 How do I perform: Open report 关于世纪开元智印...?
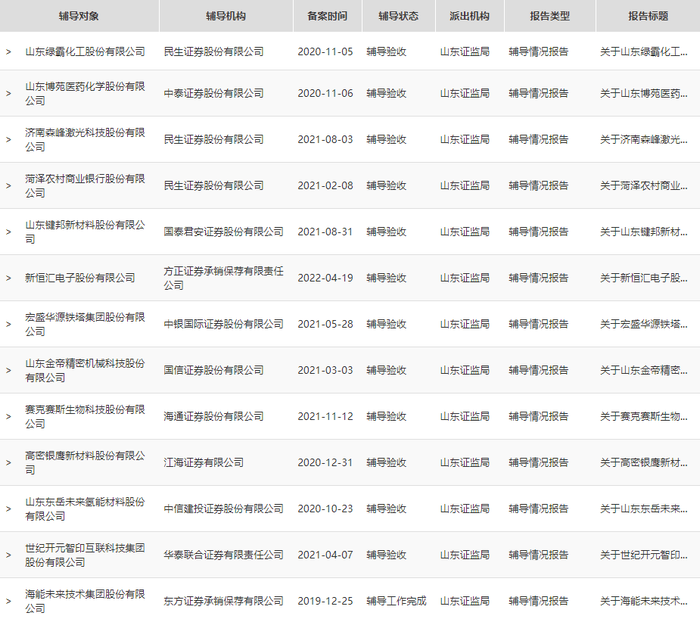[x=644, y=555]
